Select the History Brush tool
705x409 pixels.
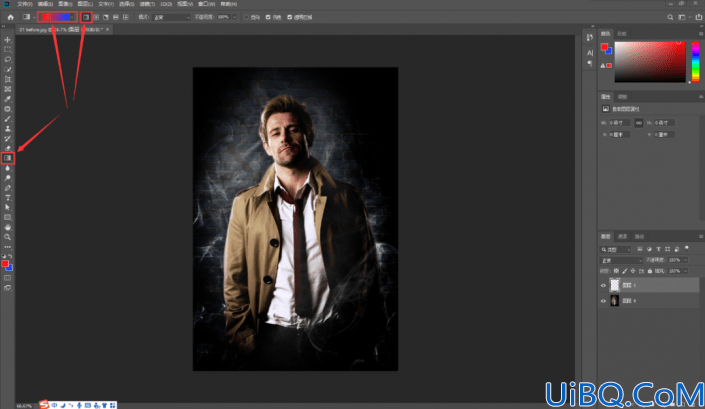click(8, 138)
